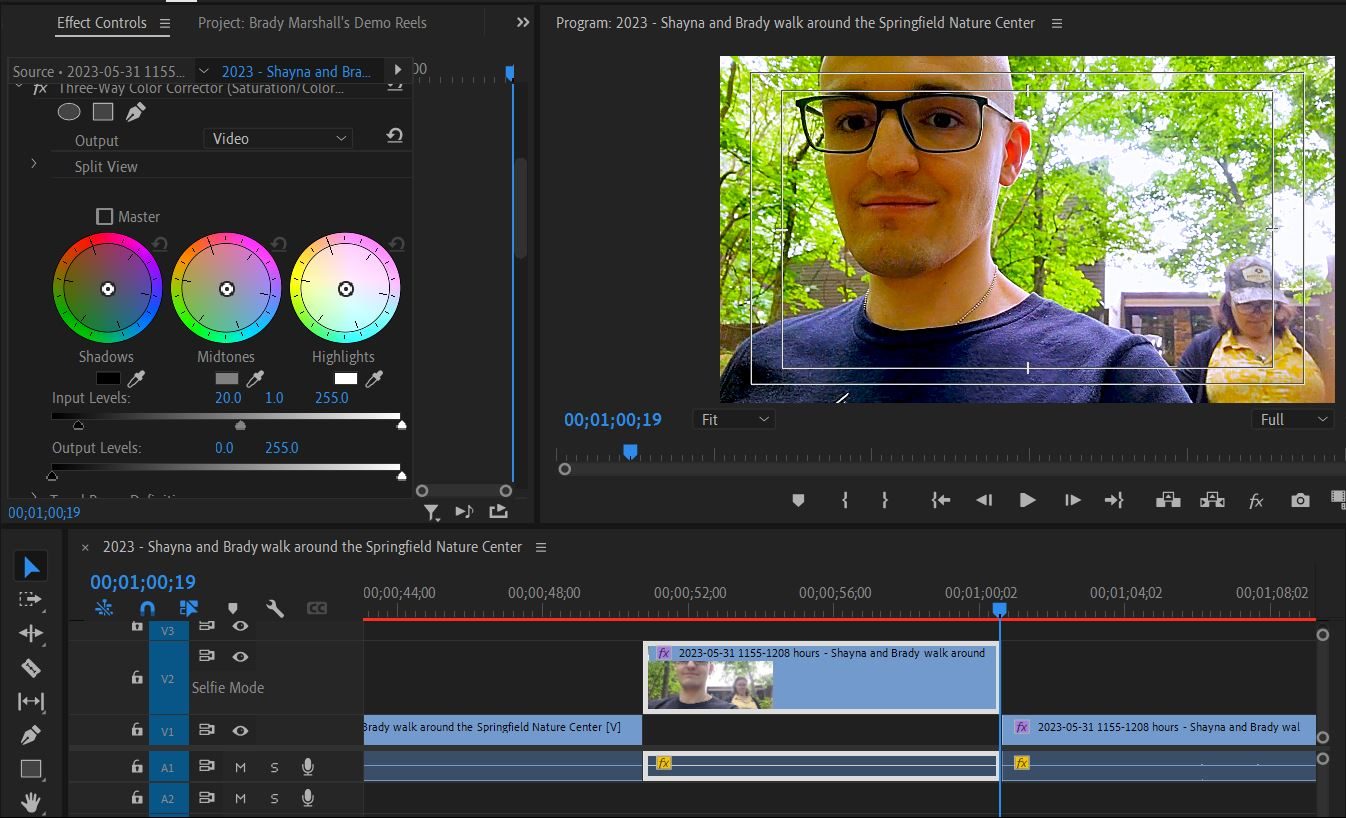Solo the A2 audio track
This screenshot has width=1346, height=818.
[274, 799]
